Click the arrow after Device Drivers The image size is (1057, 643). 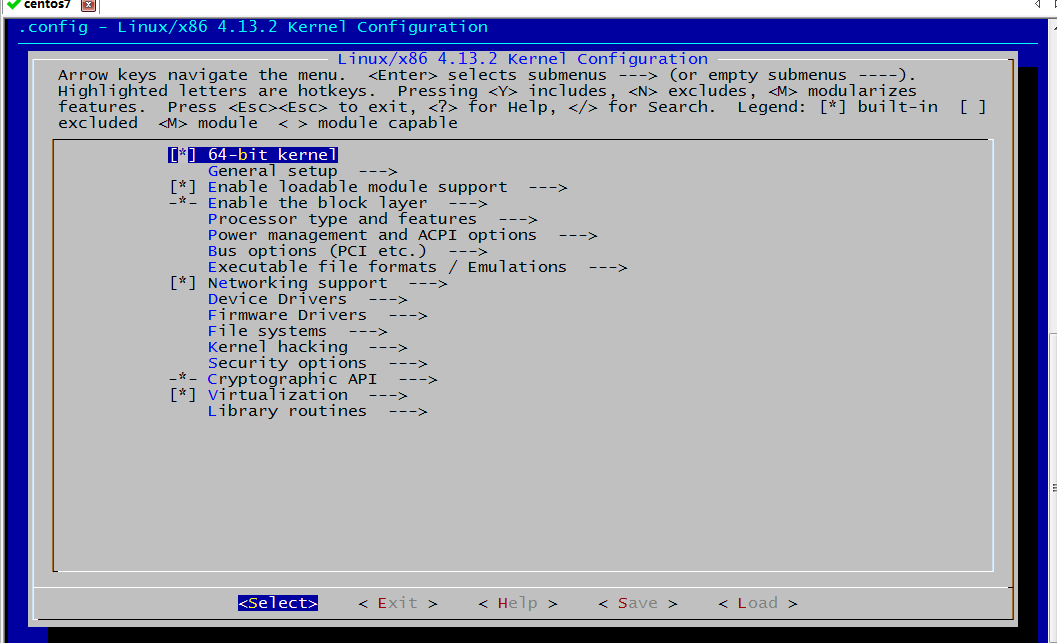tap(388, 299)
